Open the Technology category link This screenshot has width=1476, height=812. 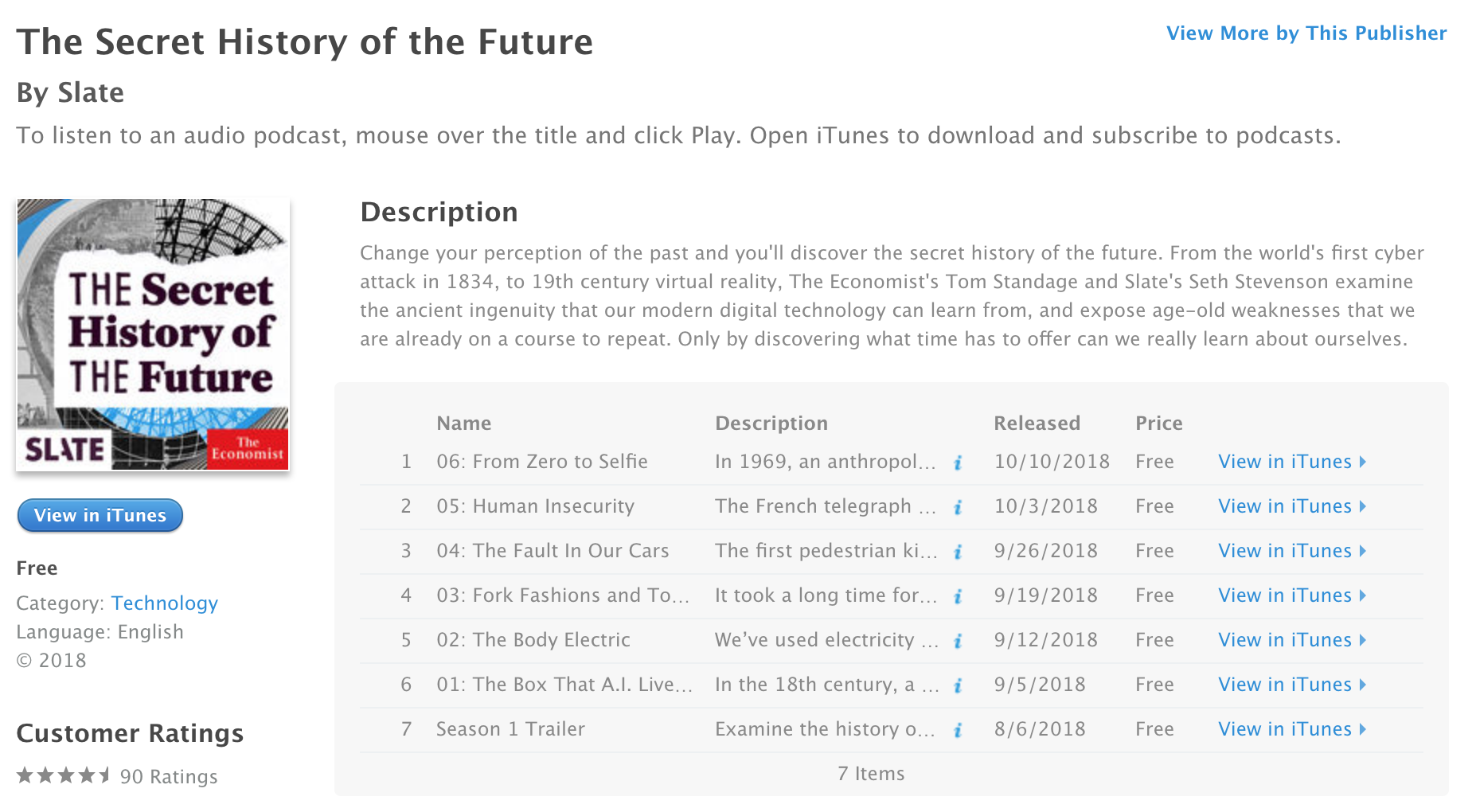tap(164, 603)
